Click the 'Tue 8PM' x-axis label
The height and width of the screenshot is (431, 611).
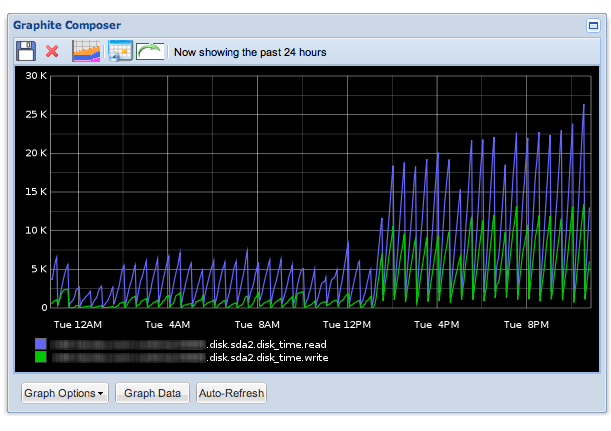click(x=526, y=325)
